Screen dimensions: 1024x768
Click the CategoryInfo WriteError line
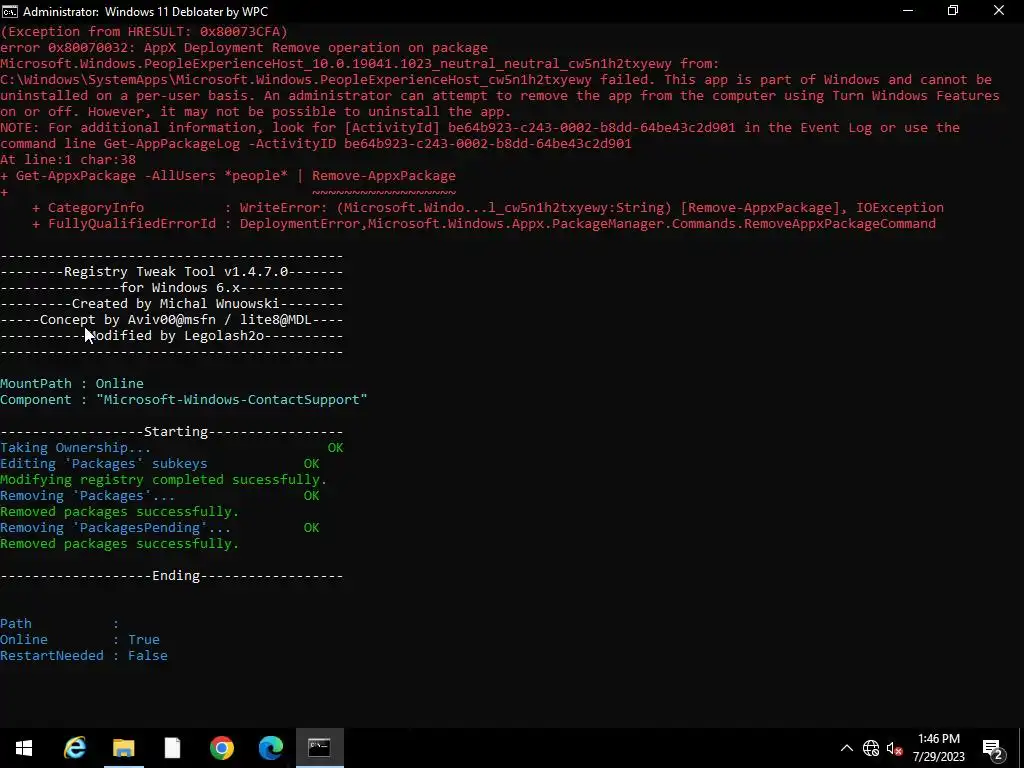488,208
